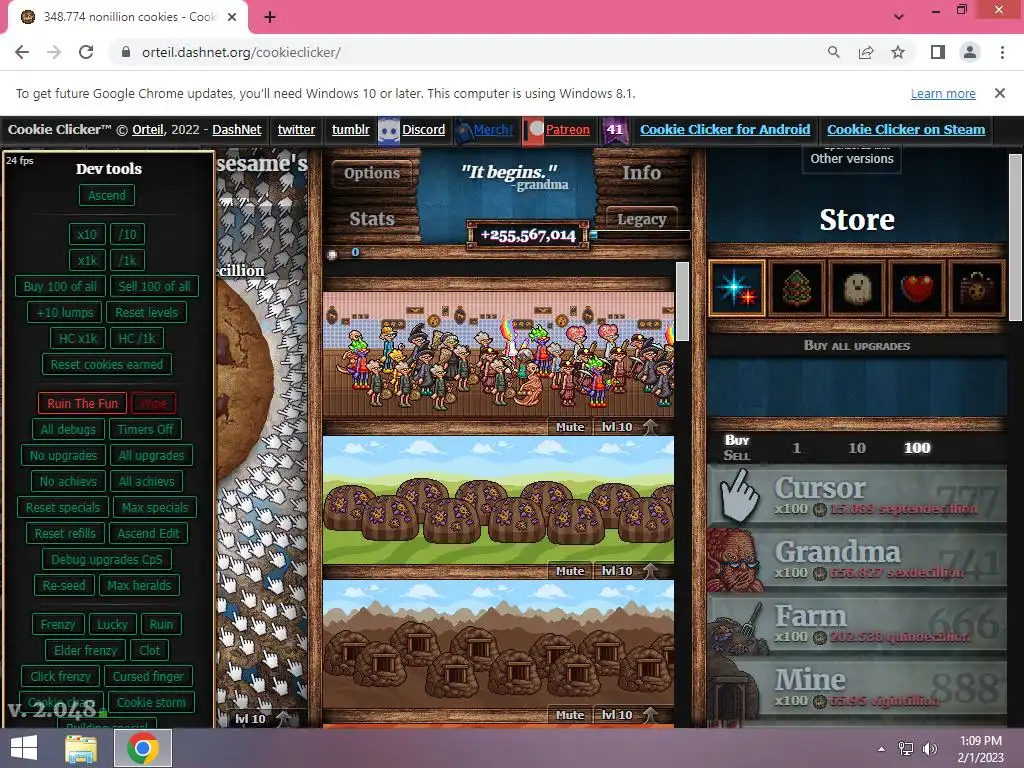Open a new Chrome tab

tap(270, 17)
